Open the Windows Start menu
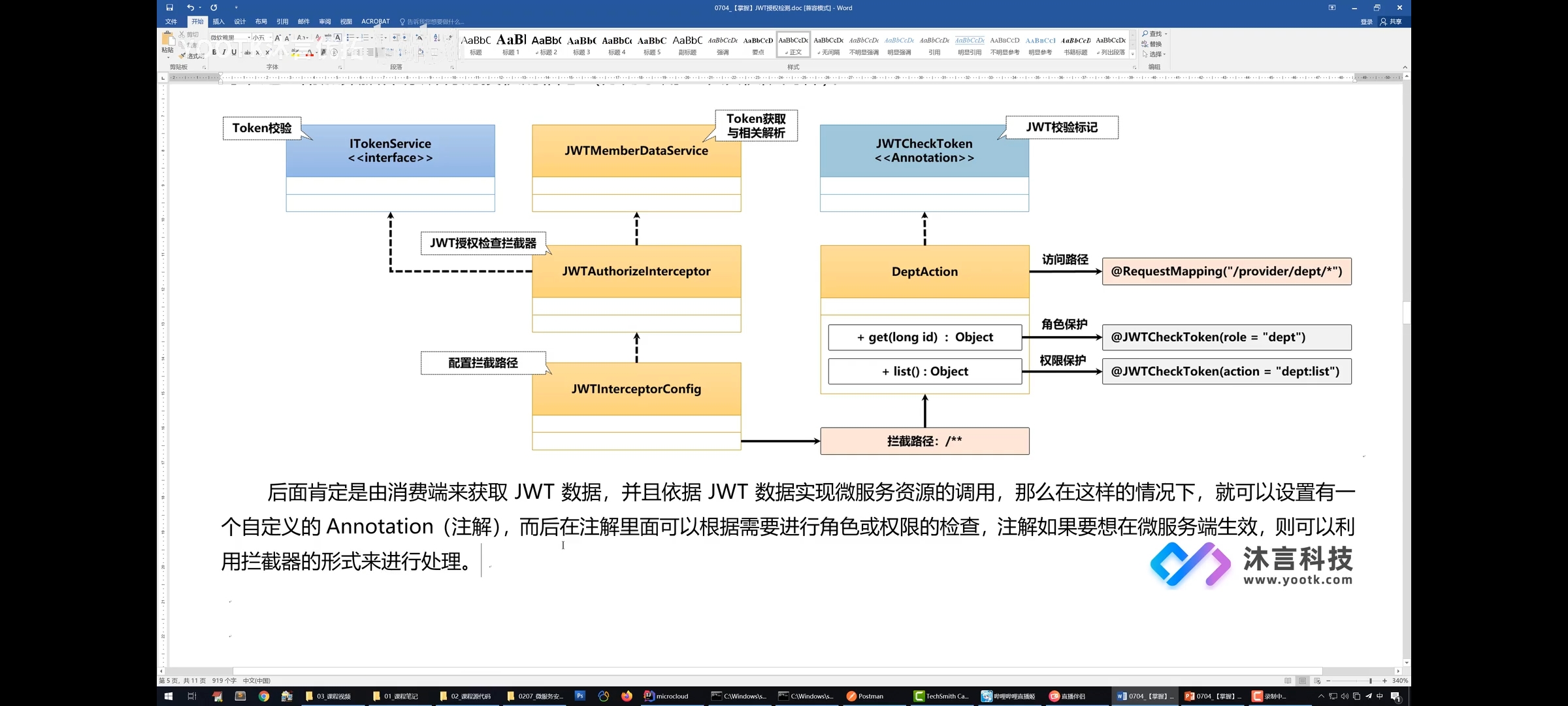 pyautogui.click(x=168, y=696)
